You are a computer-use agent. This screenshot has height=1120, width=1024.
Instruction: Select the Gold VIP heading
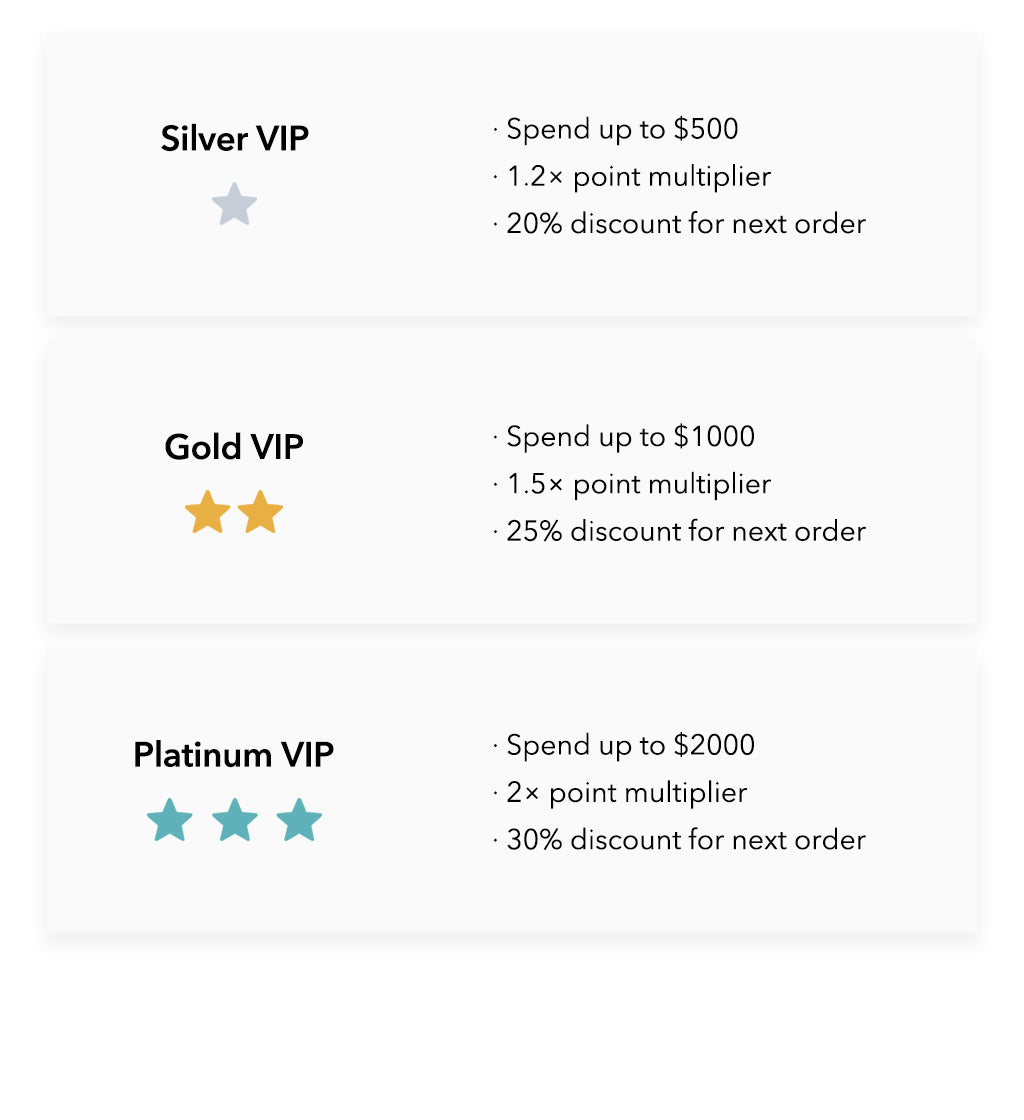[234, 447]
